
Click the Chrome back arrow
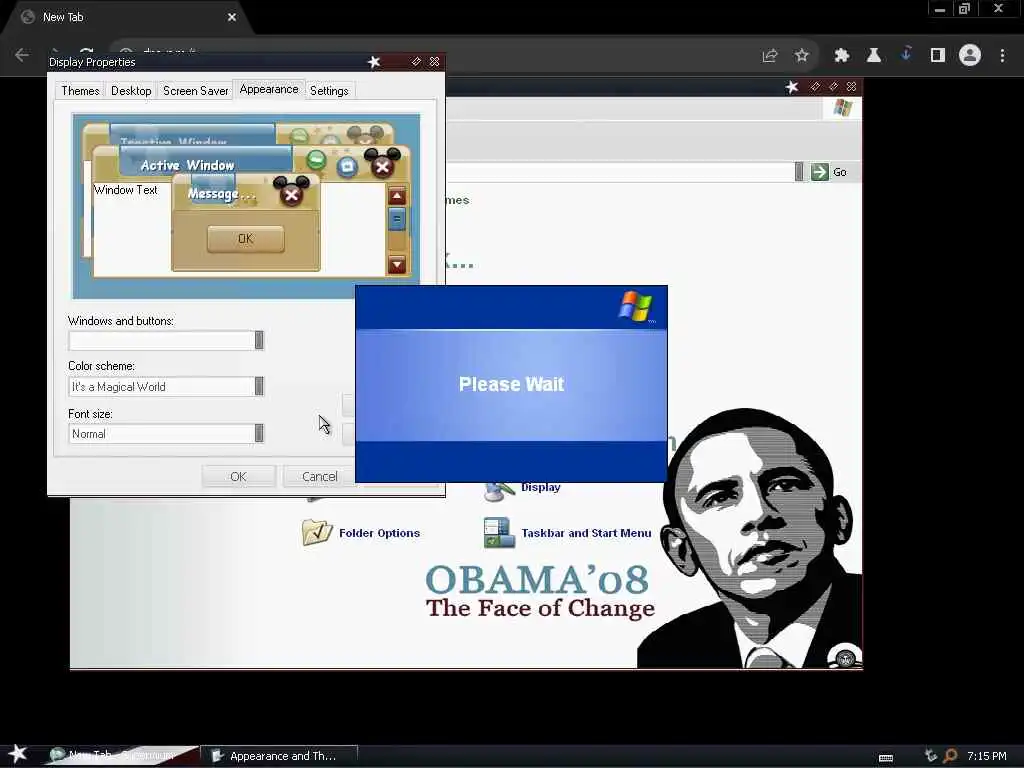[x=22, y=55]
